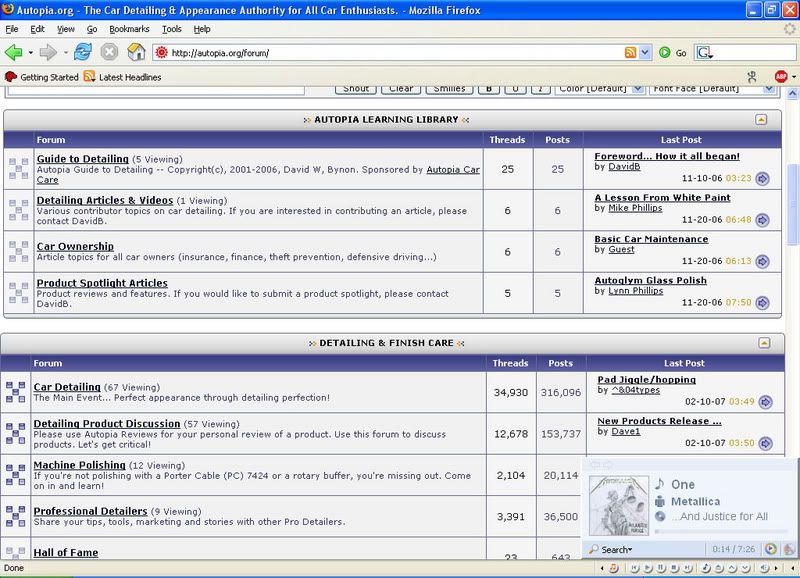Go to last post arrow for New Products Release
This screenshot has width=800, height=578.
point(765,443)
